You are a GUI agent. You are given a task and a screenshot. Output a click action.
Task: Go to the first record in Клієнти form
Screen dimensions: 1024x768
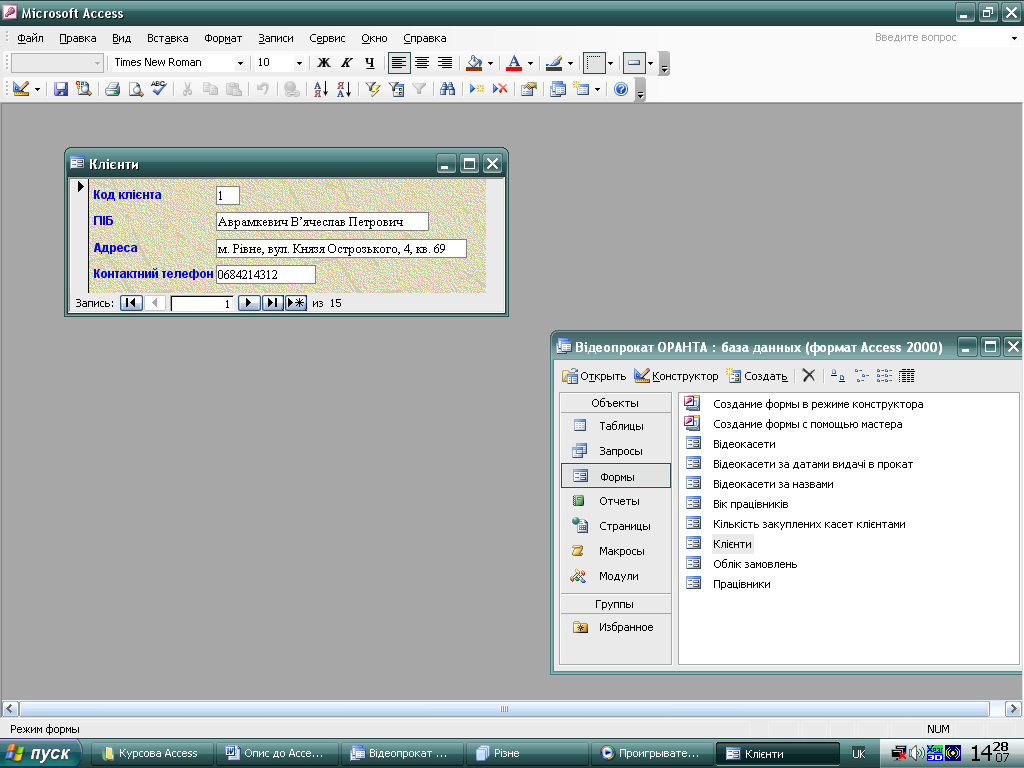click(x=131, y=303)
